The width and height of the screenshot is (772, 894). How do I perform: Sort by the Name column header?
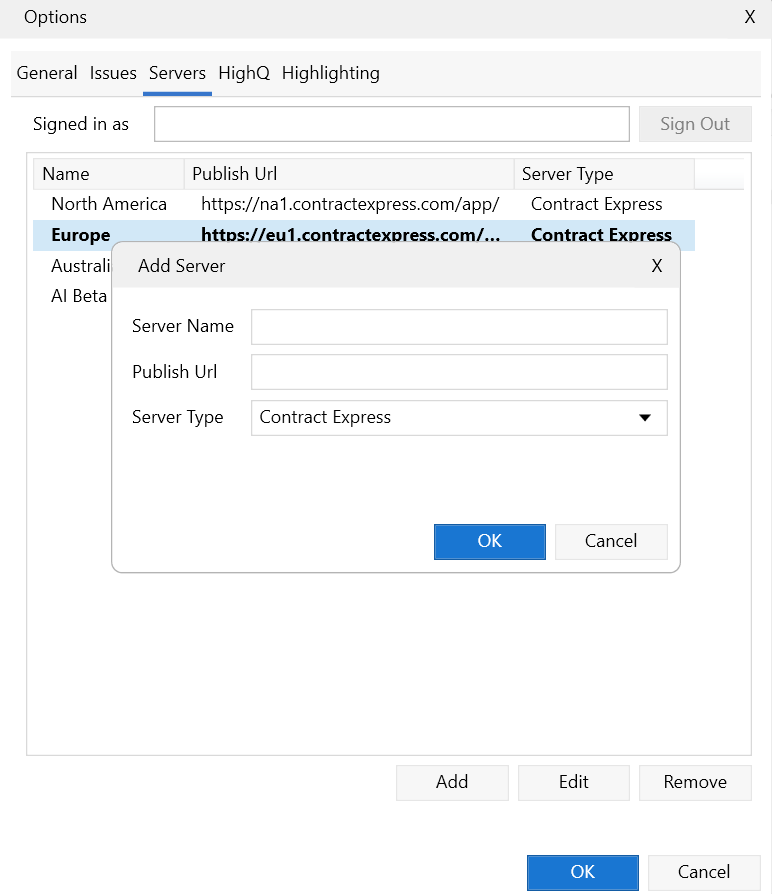(x=108, y=174)
